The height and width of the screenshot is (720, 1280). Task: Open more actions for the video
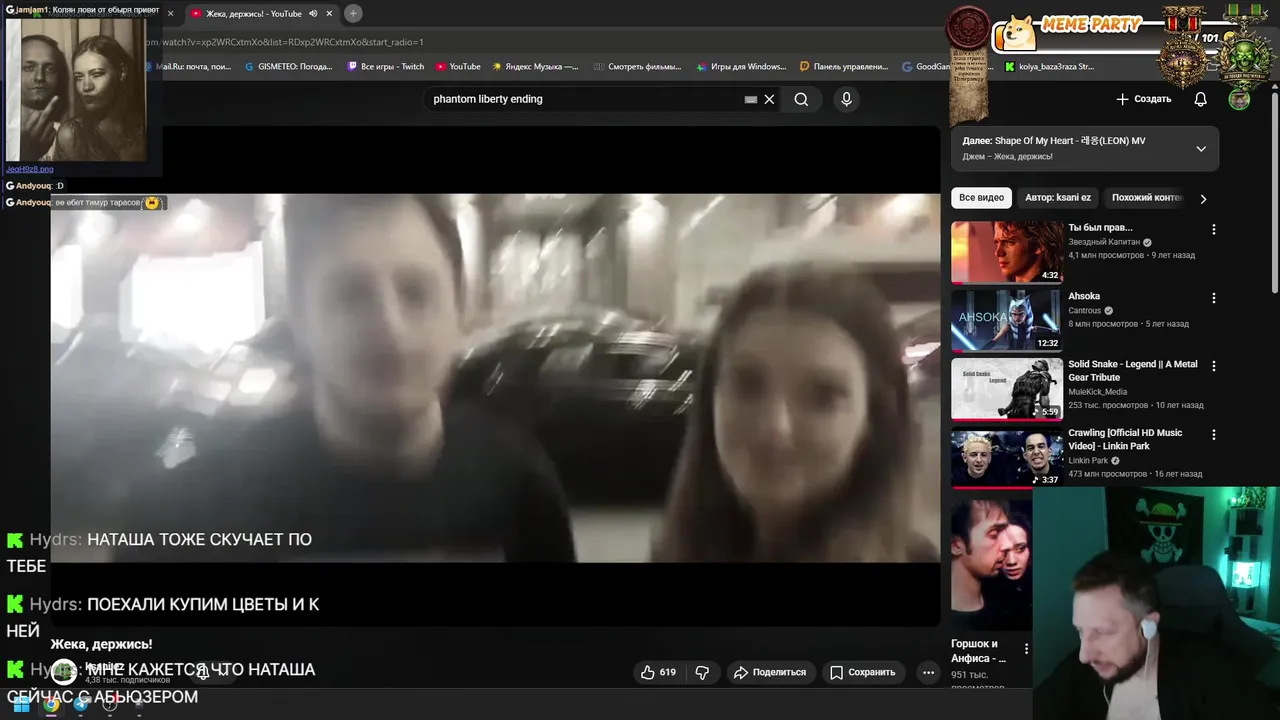point(928,672)
